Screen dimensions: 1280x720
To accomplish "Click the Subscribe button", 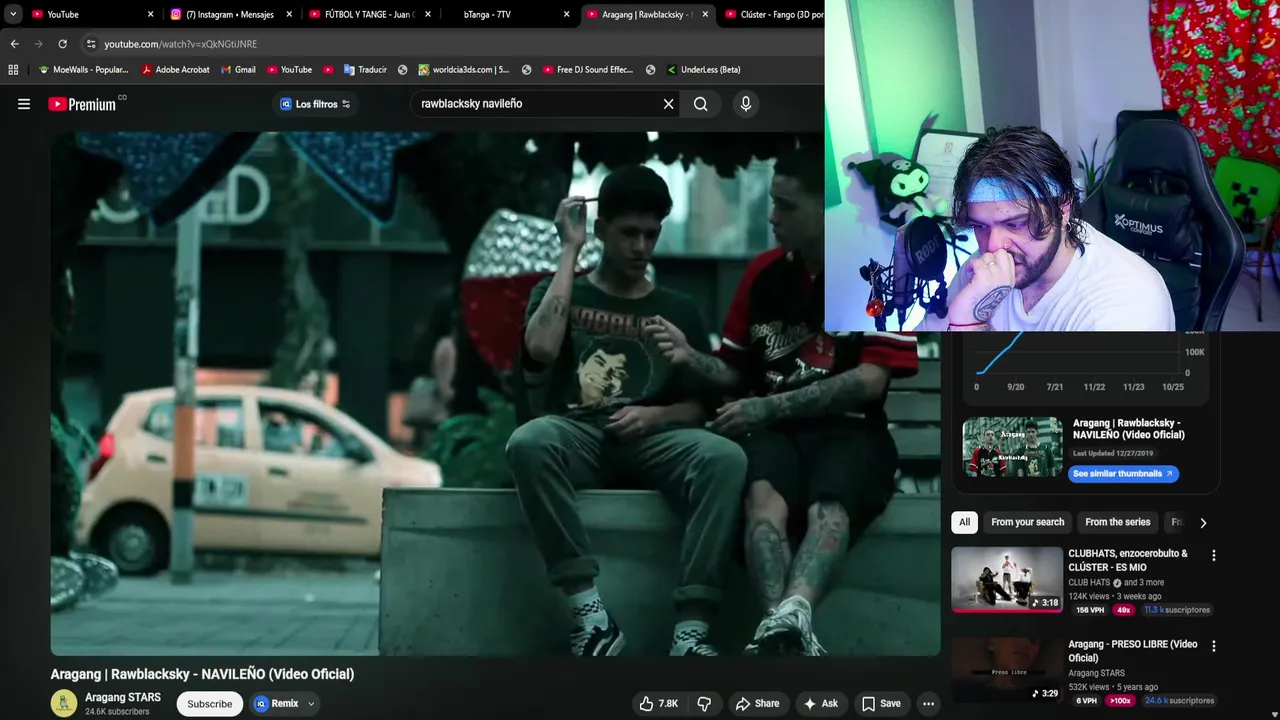I will [210, 704].
